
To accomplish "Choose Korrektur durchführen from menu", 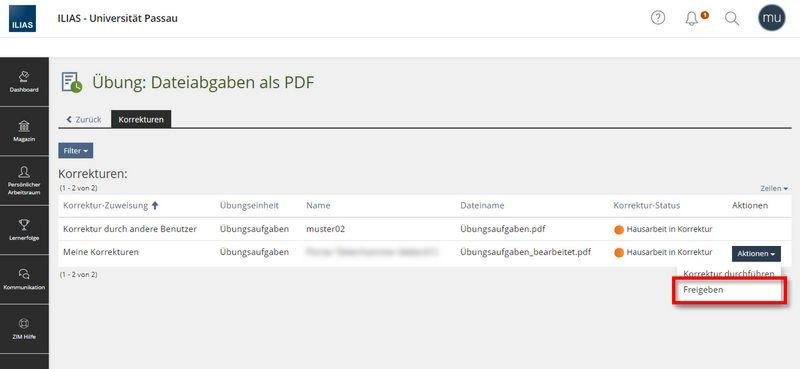I will click(729, 273).
